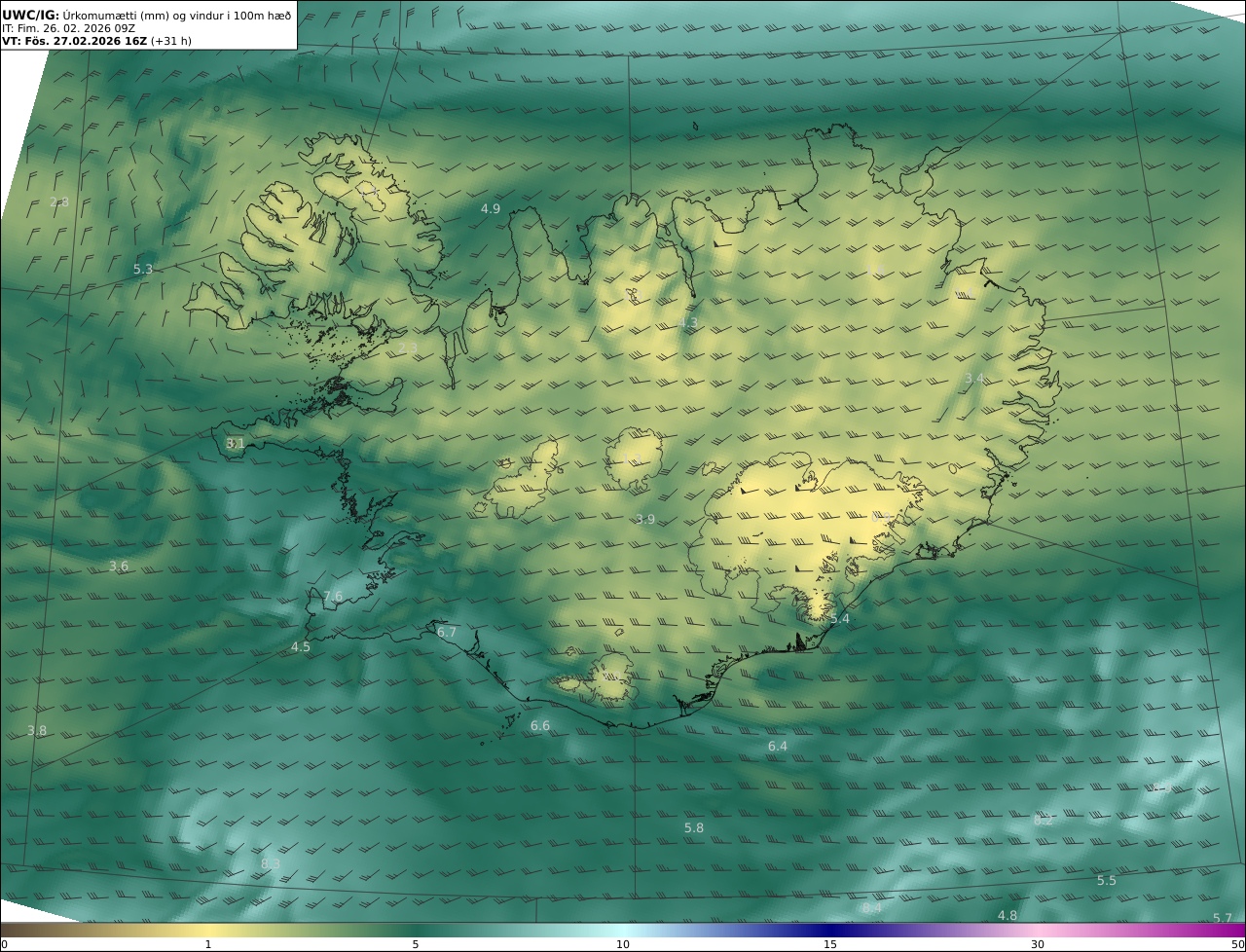This screenshot has width=1246, height=952.
Task: Click the colorbar tick label 50
Action: (1238, 944)
